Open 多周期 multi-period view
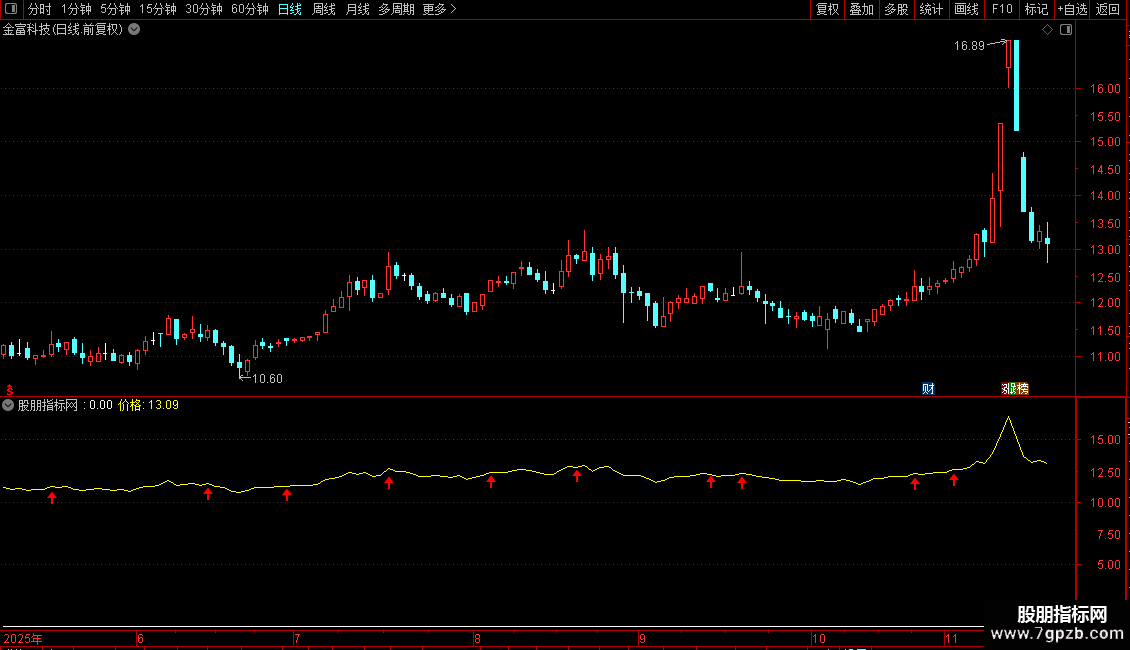 tap(396, 9)
